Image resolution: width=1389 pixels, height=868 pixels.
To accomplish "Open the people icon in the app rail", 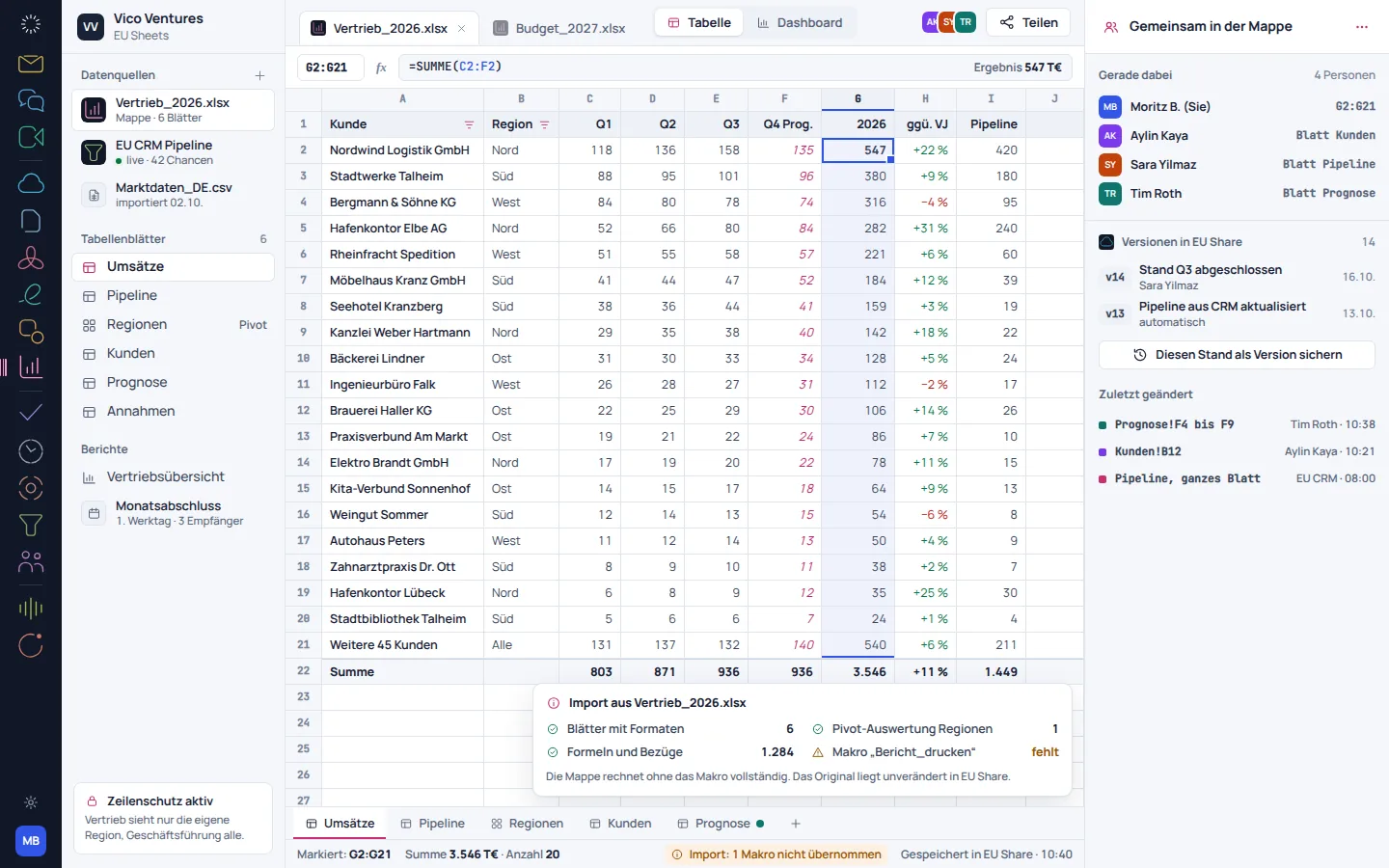I will pos(31,561).
